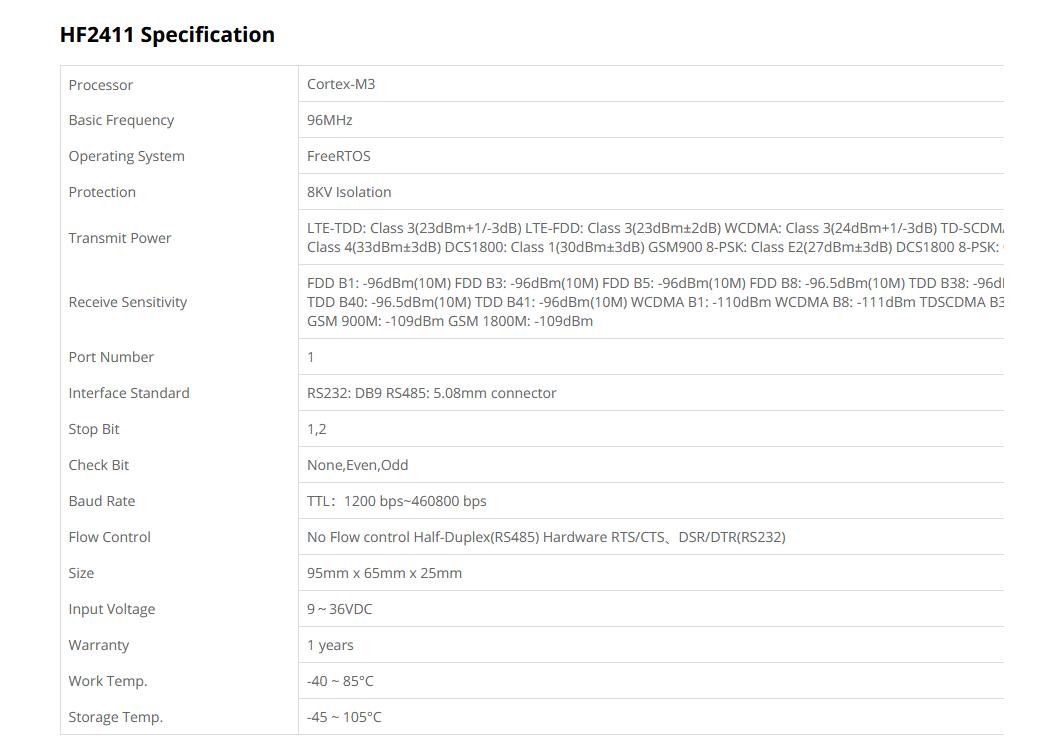Click the None,Even,Odd check bit value
The width and height of the screenshot is (1063, 753).
pos(358,465)
